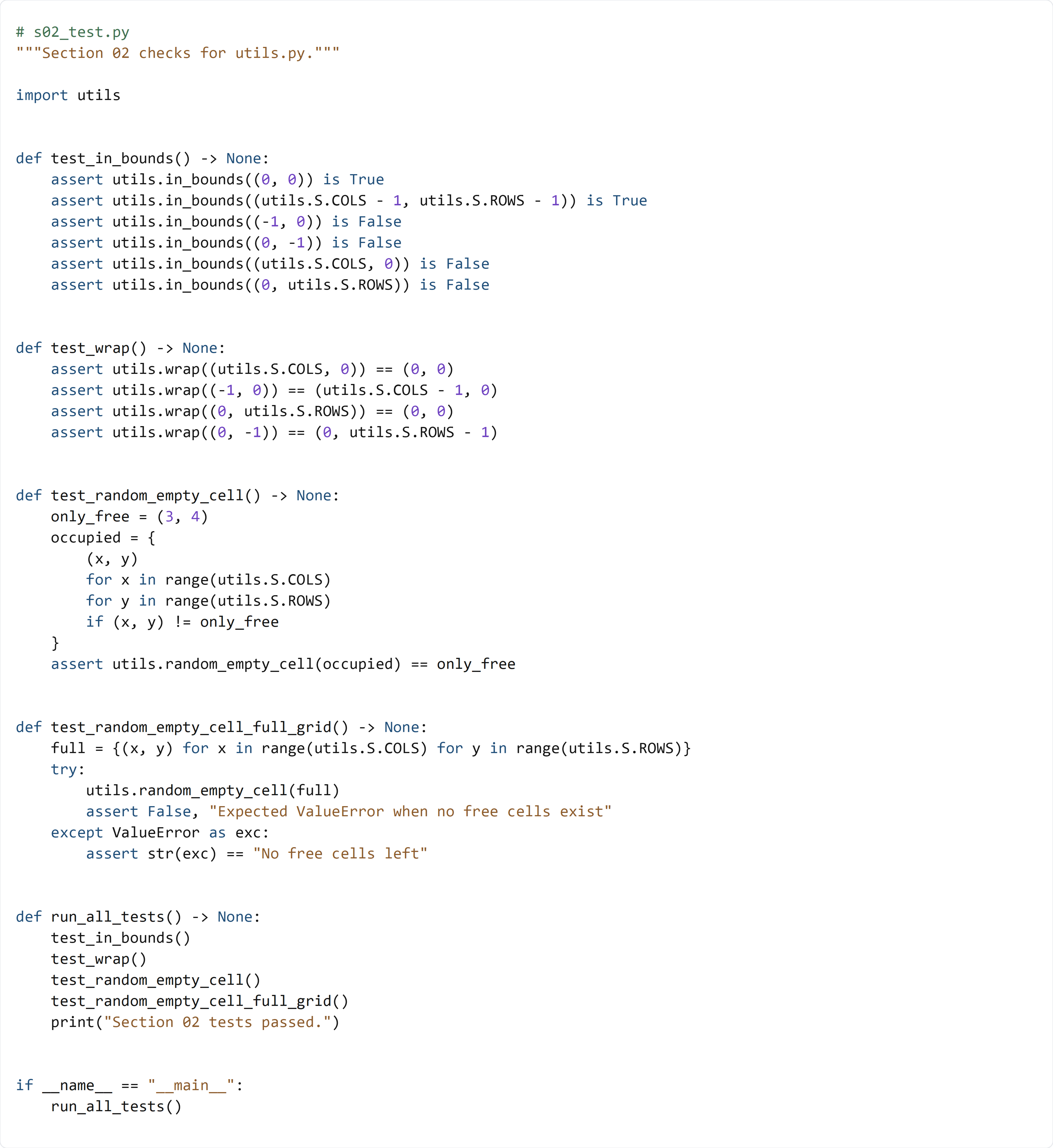The width and height of the screenshot is (1053, 1148).
Task: Click the line 'assert utils.in_bounds((0, utils.S.ROWS)) is False'
Action: click(270, 286)
